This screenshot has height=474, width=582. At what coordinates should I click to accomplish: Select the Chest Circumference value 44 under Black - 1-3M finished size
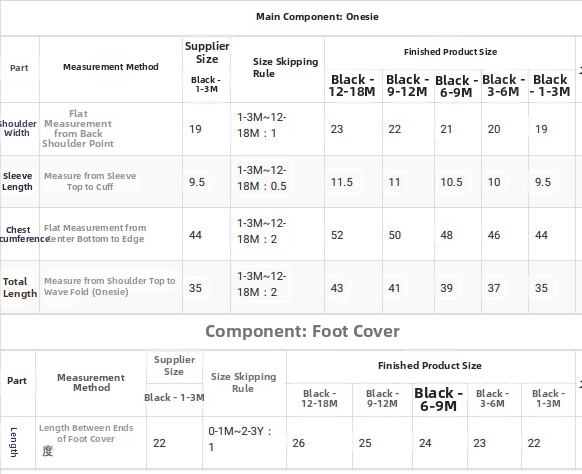541,235
